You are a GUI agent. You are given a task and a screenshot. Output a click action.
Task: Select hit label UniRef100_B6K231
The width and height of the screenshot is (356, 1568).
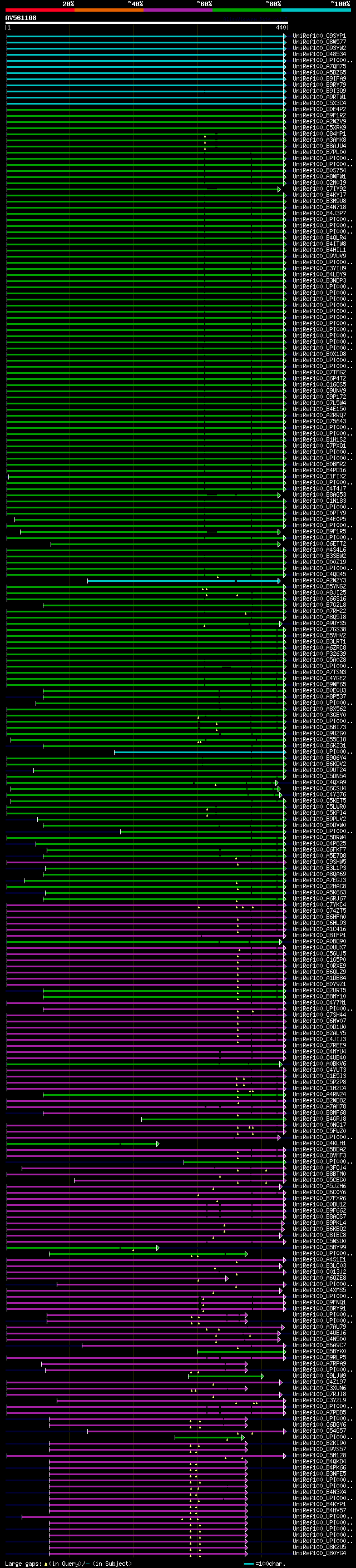[319, 745]
